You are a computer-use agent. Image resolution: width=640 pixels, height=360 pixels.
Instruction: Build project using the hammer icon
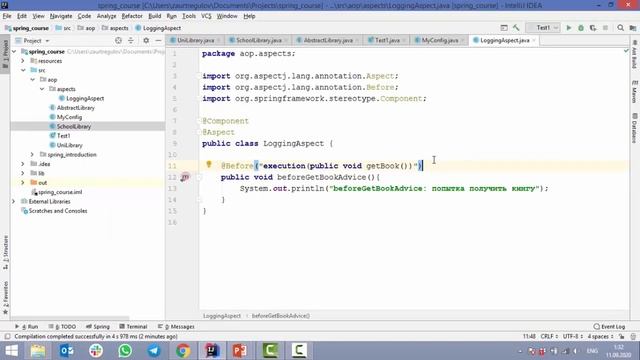click(516, 28)
